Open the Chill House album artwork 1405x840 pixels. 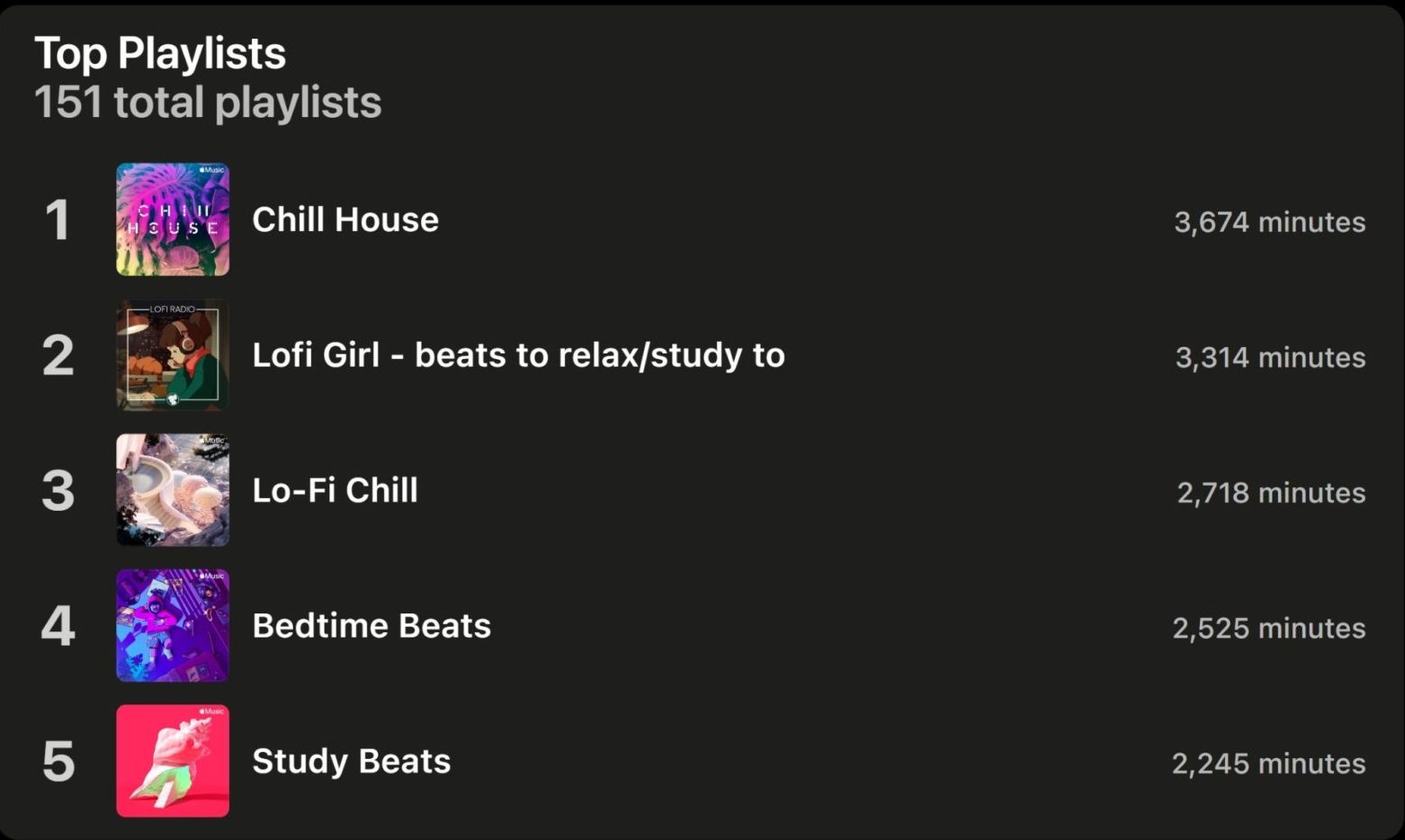coord(172,219)
